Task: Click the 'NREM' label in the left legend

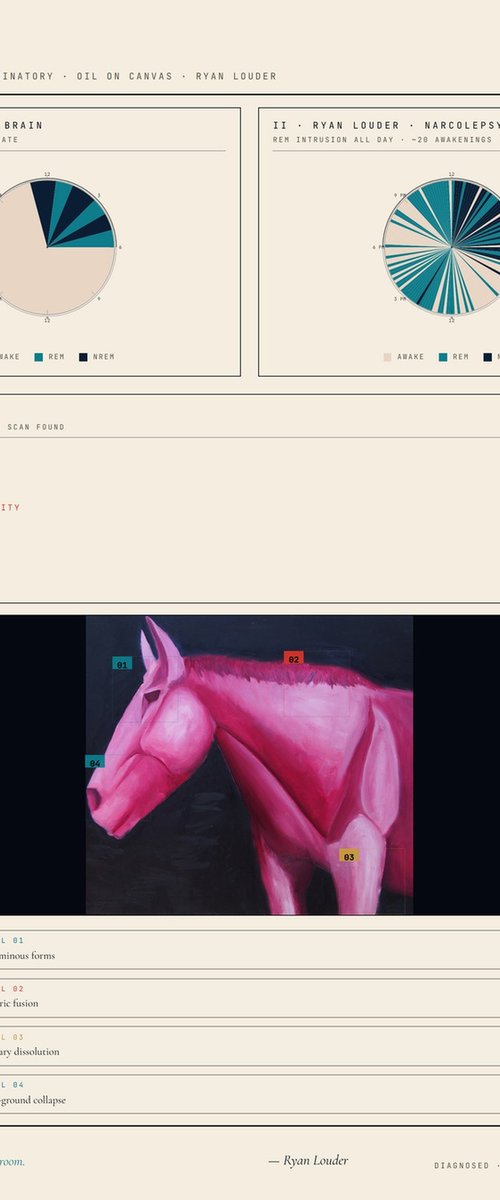Action: coord(104,356)
